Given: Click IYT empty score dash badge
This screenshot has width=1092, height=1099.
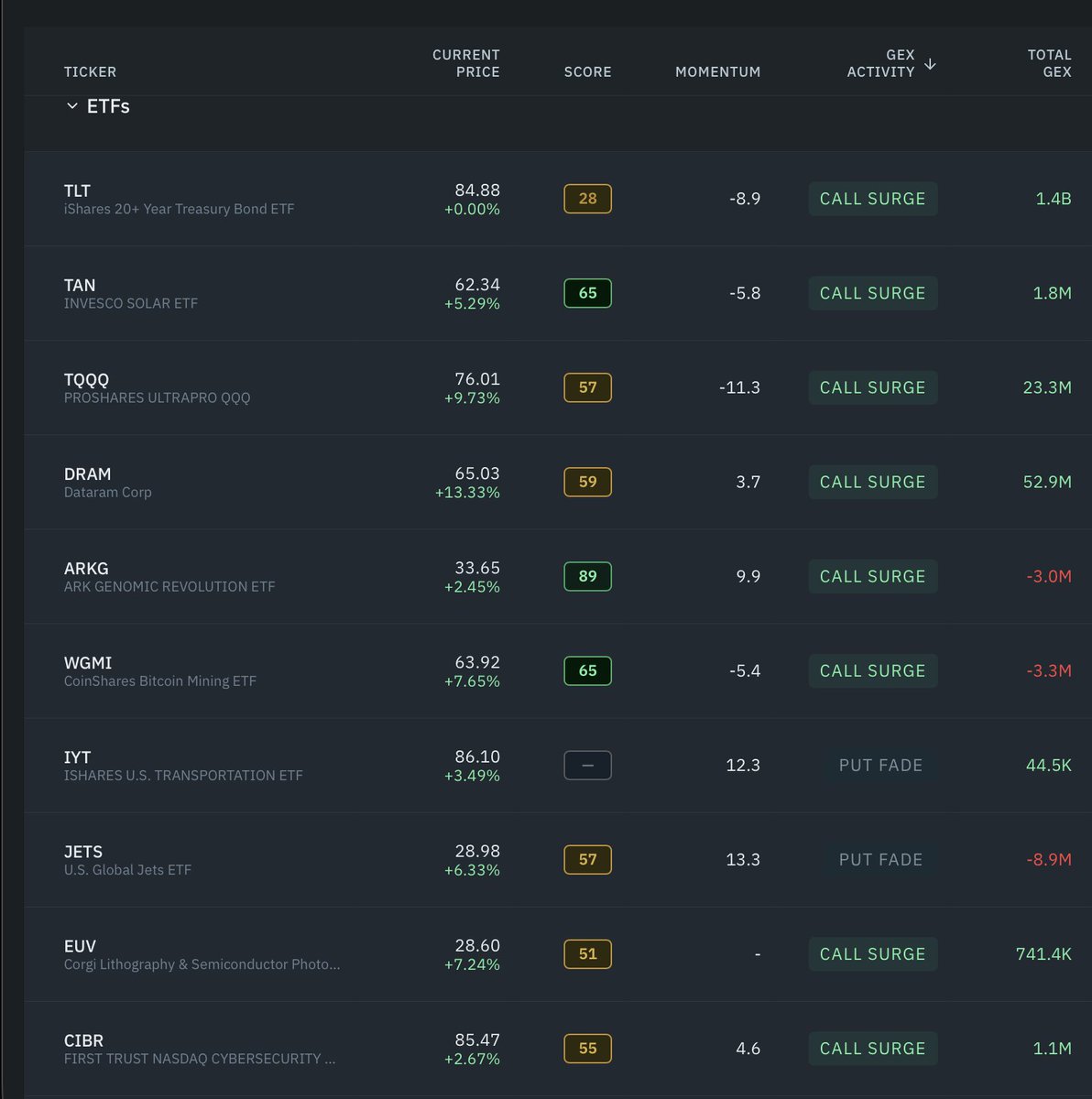Looking at the screenshot, I should click(587, 765).
